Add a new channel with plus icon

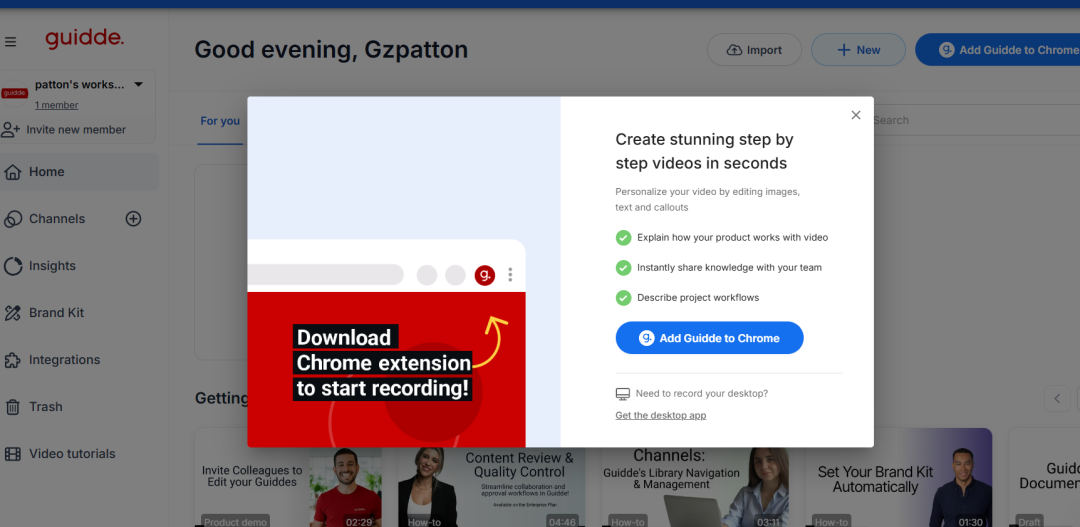pyautogui.click(x=133, y=218)
